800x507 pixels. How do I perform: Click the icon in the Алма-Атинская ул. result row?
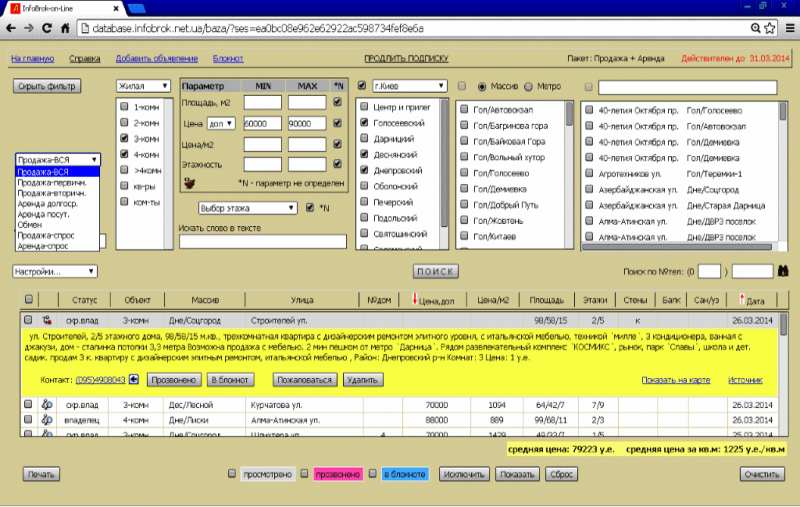[47, 420]
